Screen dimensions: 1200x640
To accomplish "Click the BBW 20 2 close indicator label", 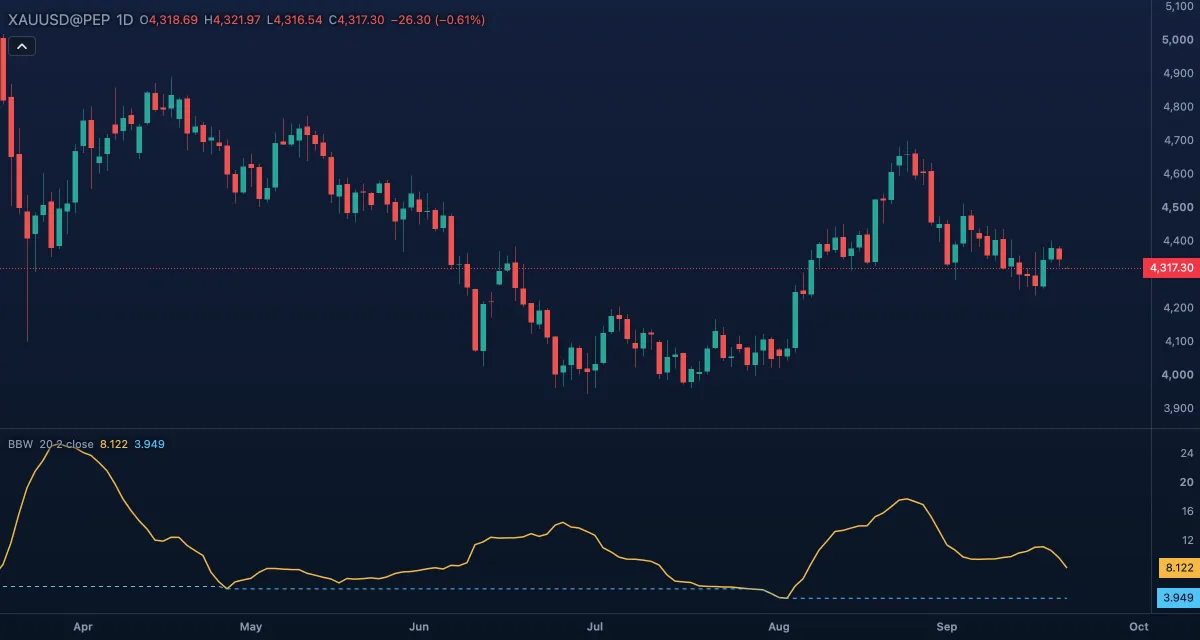I will [x=51, y=443].
